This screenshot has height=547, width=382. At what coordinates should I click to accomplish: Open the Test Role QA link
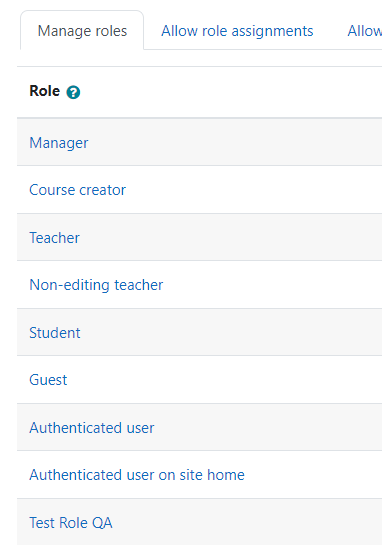71,523
